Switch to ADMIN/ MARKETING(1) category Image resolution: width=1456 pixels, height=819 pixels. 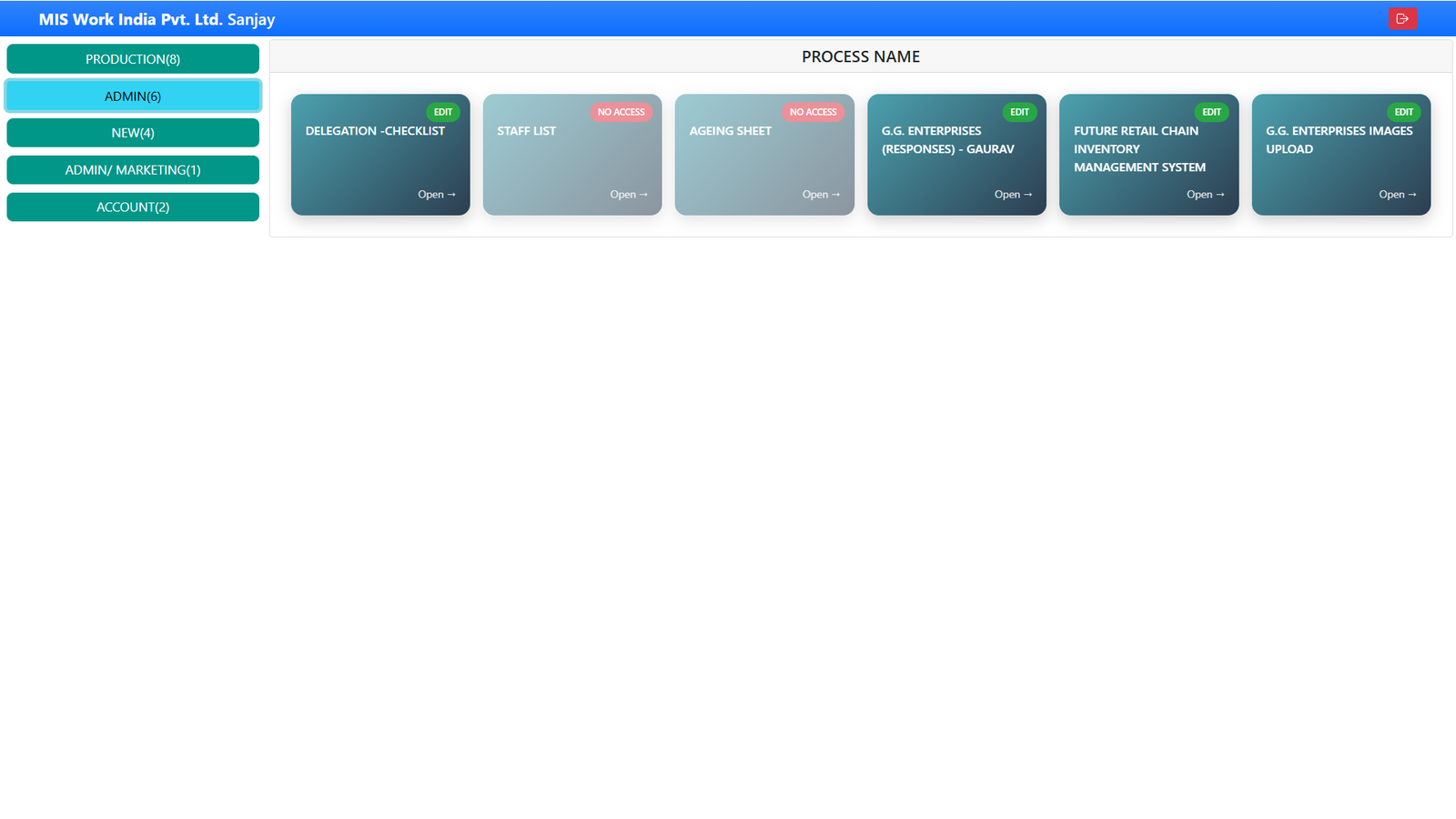(x=133, y=170)
